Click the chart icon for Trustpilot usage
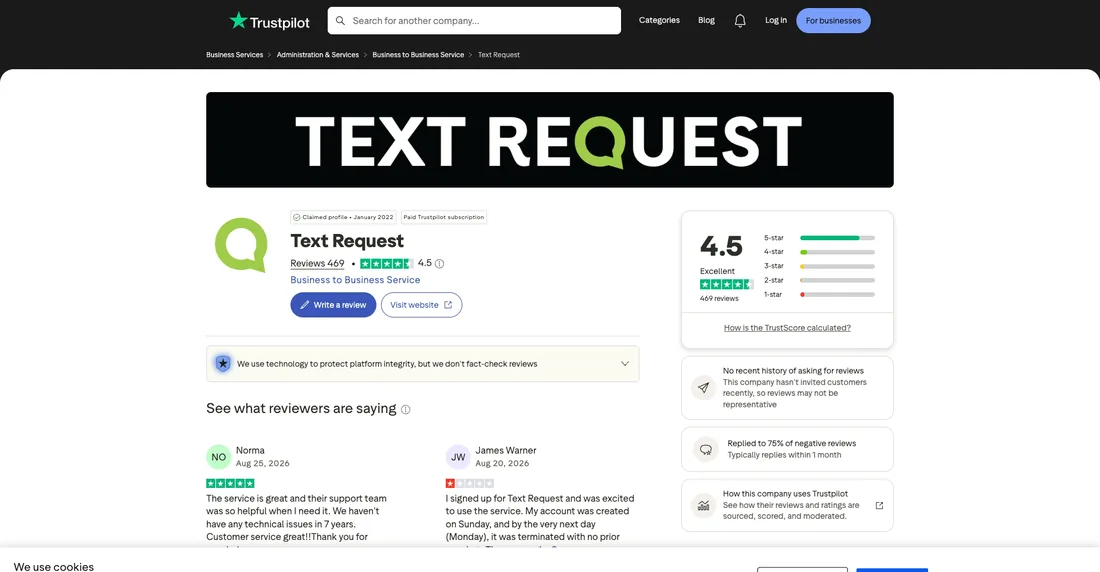 [703, 505]
